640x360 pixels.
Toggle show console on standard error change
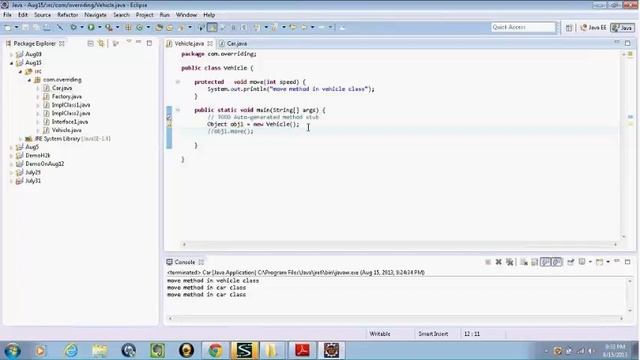pos(558,262)
